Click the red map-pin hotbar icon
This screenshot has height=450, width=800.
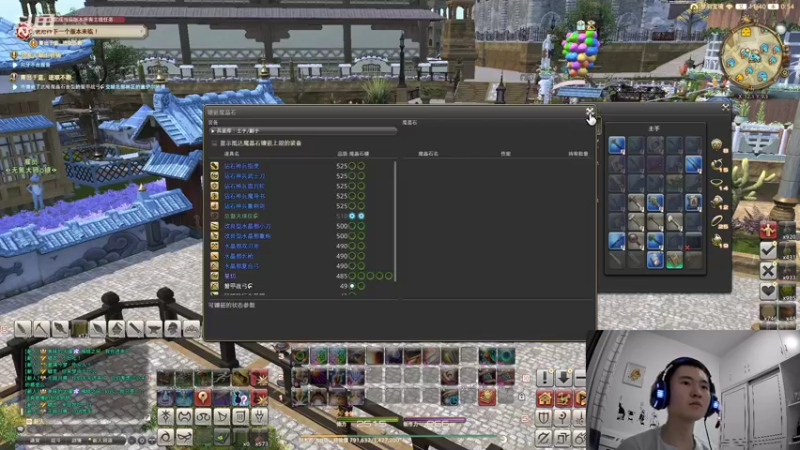[203, 397]
